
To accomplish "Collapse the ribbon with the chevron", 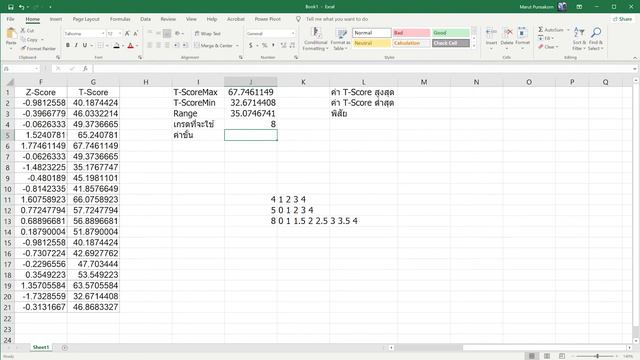I will [635, 58].
